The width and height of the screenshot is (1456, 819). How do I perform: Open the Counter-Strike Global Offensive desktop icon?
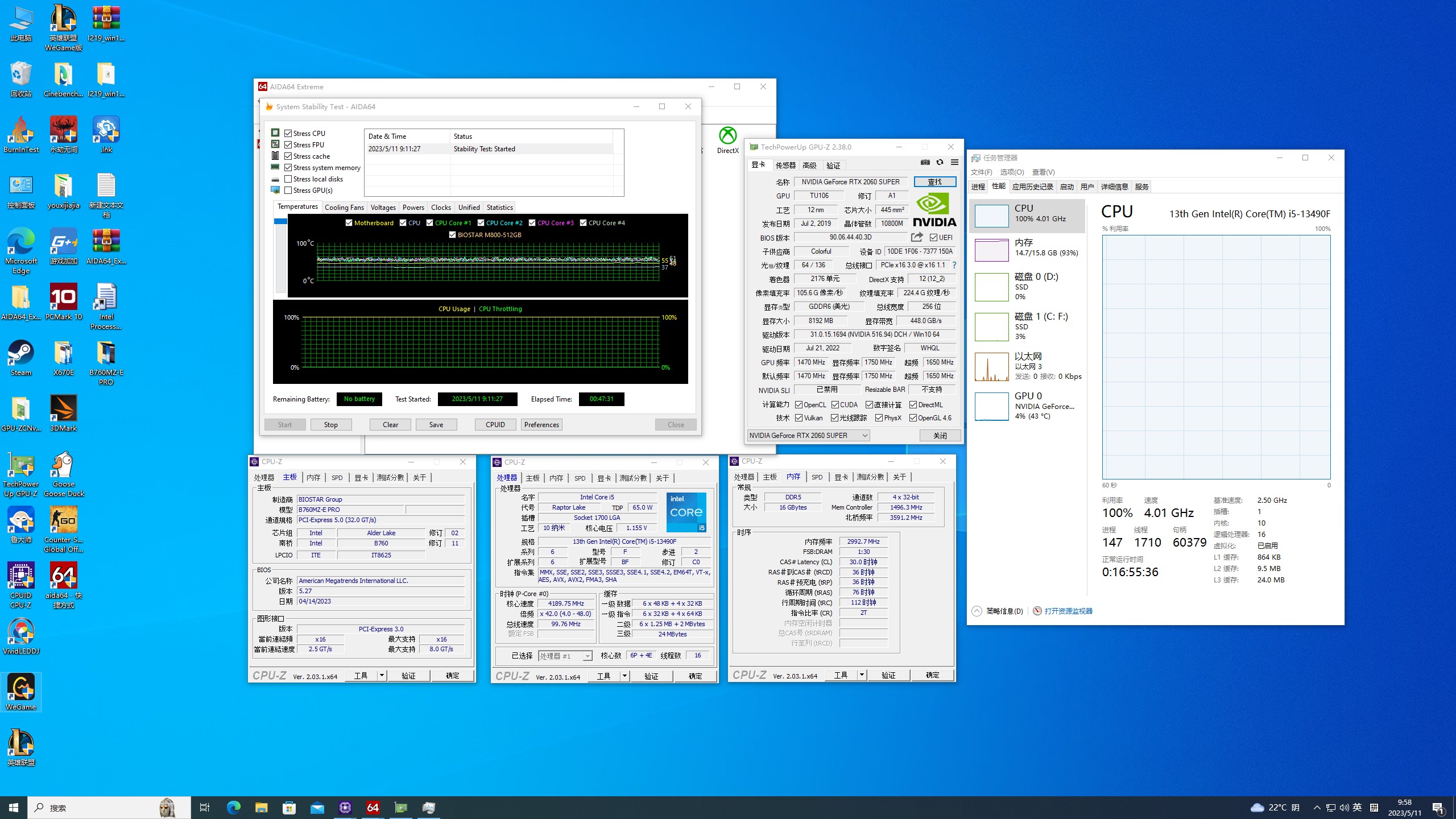tap(63, 530)
